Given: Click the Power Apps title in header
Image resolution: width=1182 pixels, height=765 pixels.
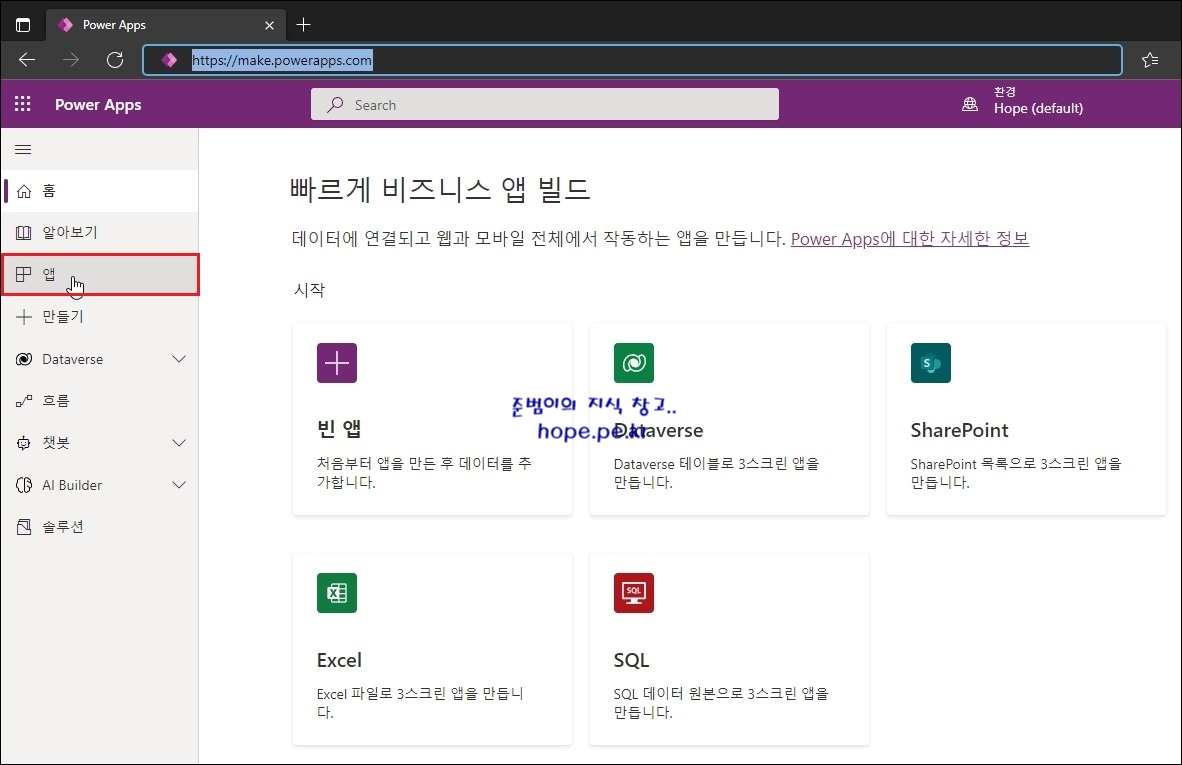Looking at the screenshot, I should [98, 105].
